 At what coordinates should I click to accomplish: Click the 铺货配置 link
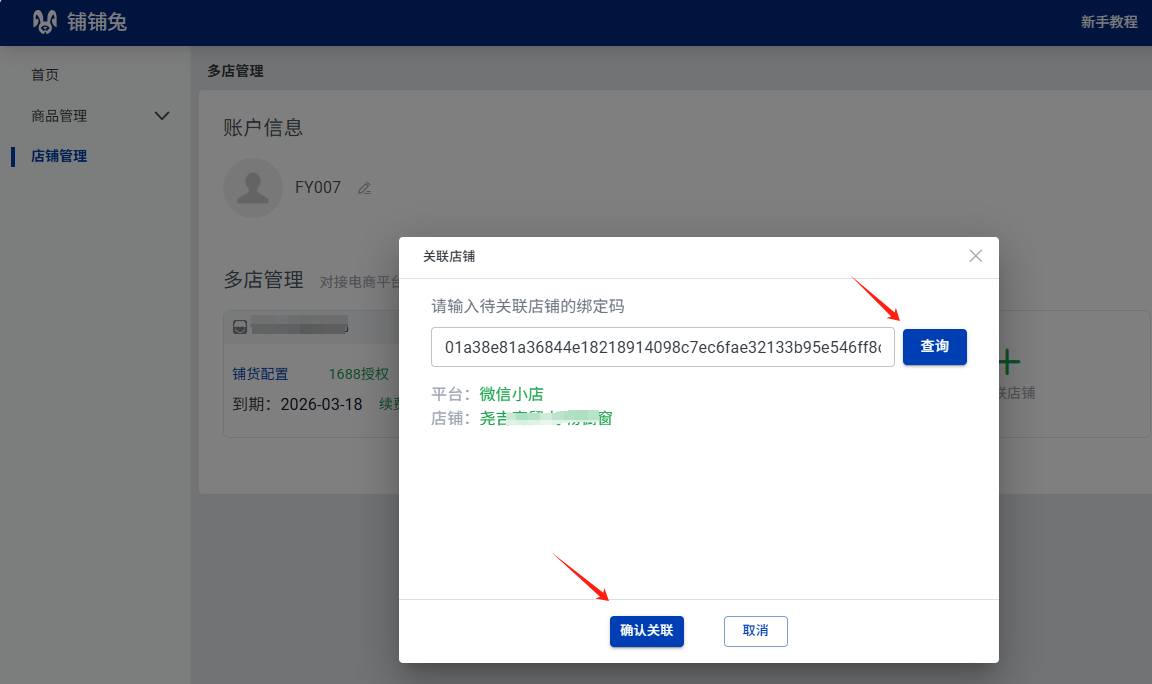coord(260,374)
